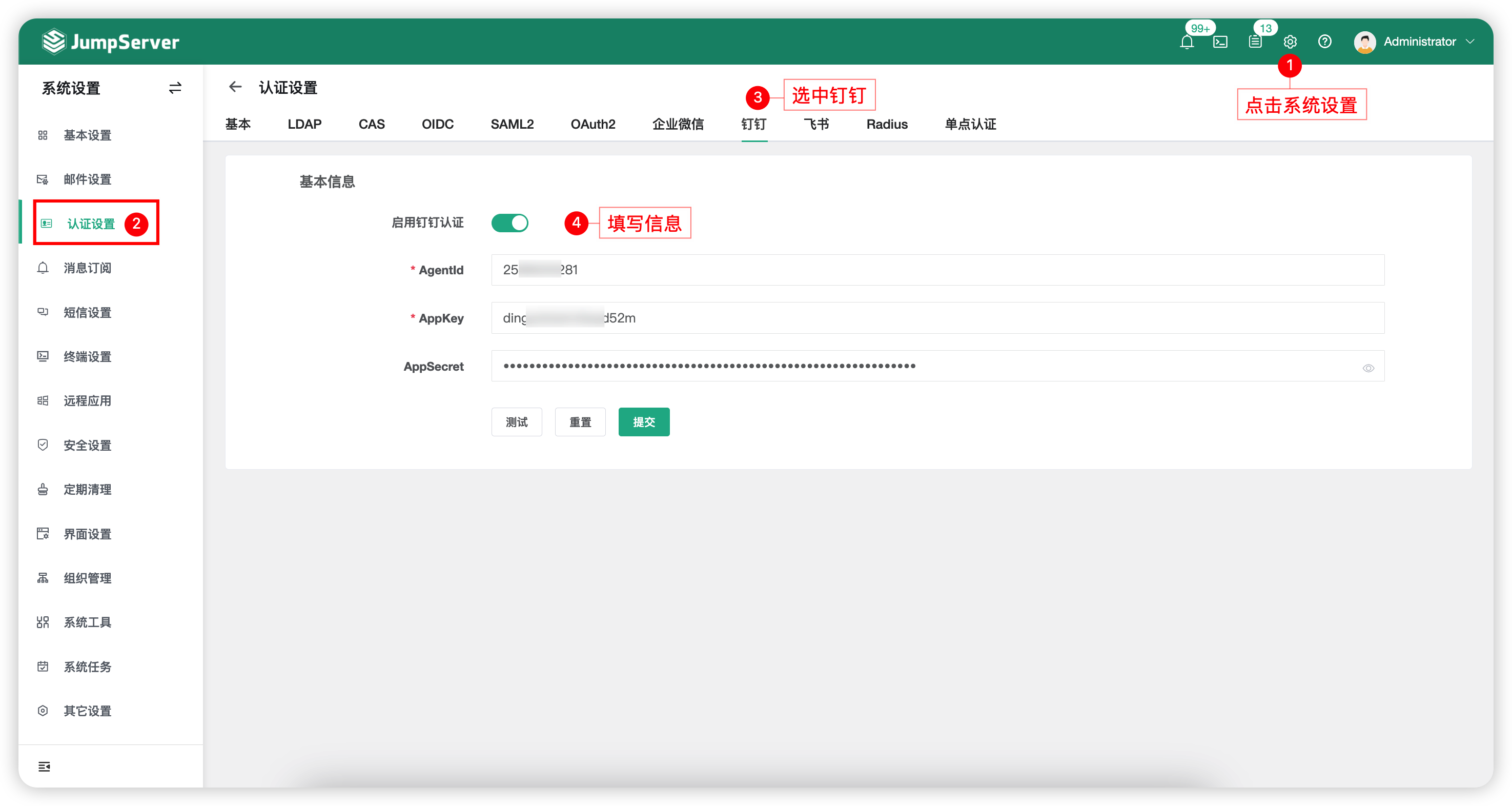The height and width of the screenshot is (806, 1512).
Task: Click the 测试 test button
Action: point(516,422)
